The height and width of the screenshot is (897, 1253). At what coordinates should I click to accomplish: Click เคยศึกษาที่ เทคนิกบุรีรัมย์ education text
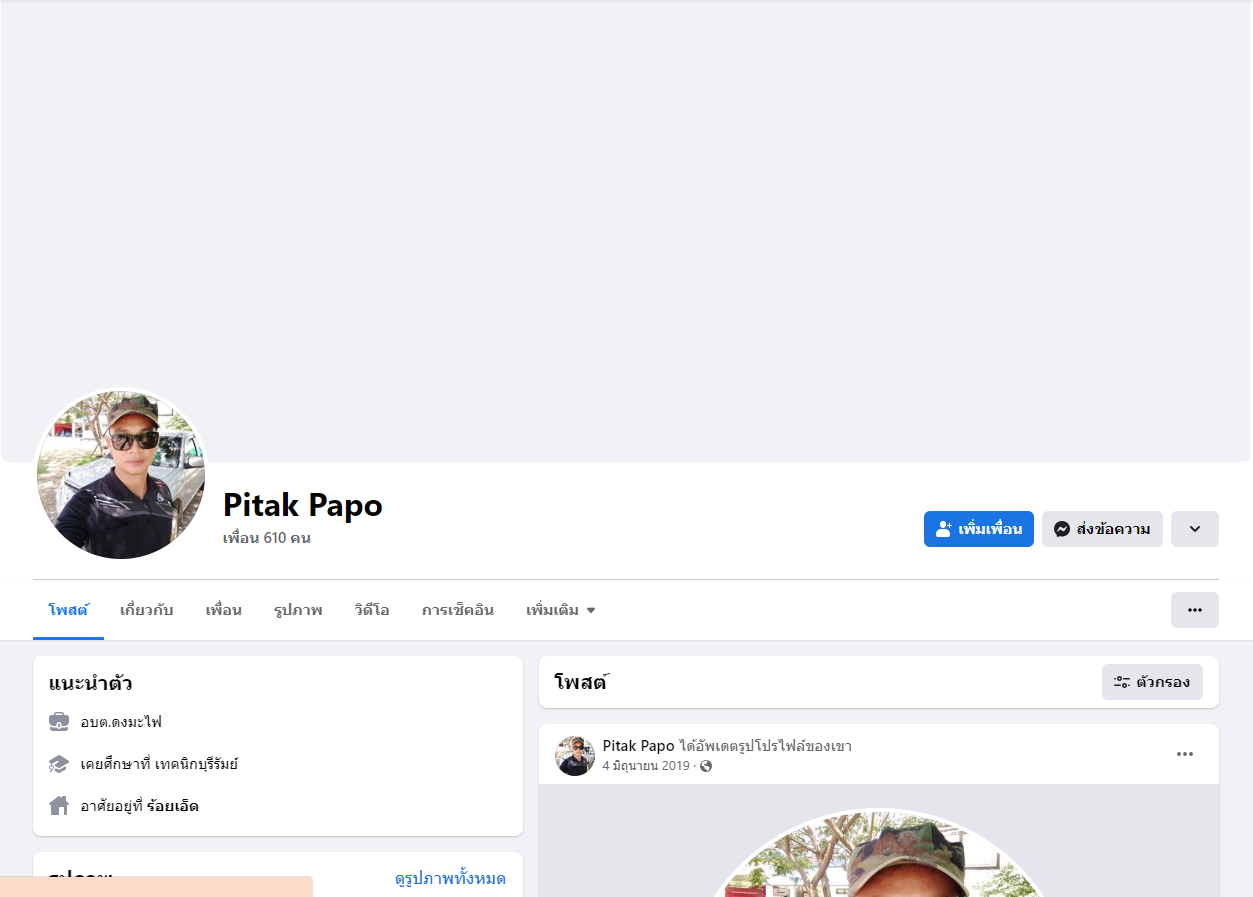coord(159,764)
